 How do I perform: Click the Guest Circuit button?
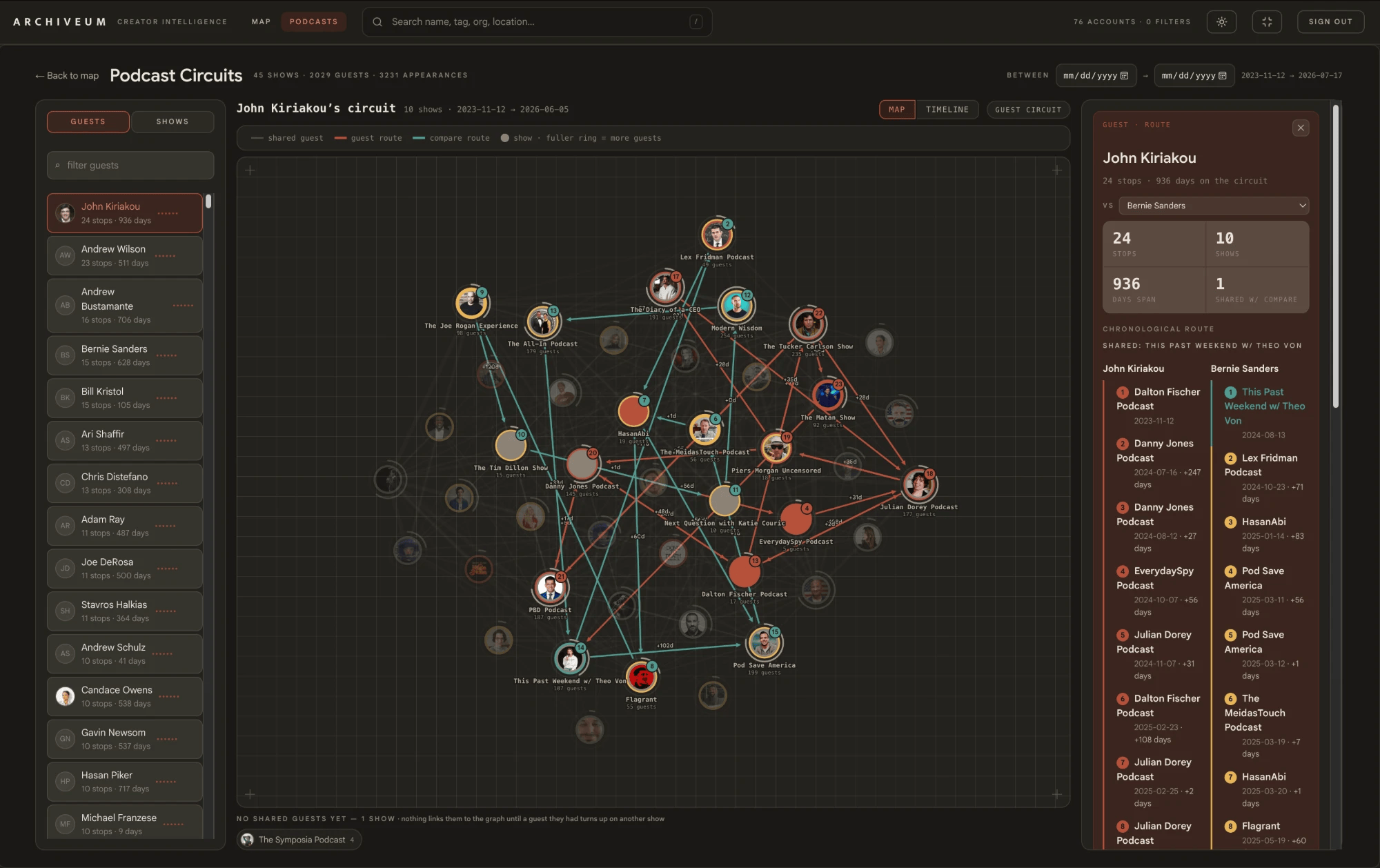[1028, 110]
